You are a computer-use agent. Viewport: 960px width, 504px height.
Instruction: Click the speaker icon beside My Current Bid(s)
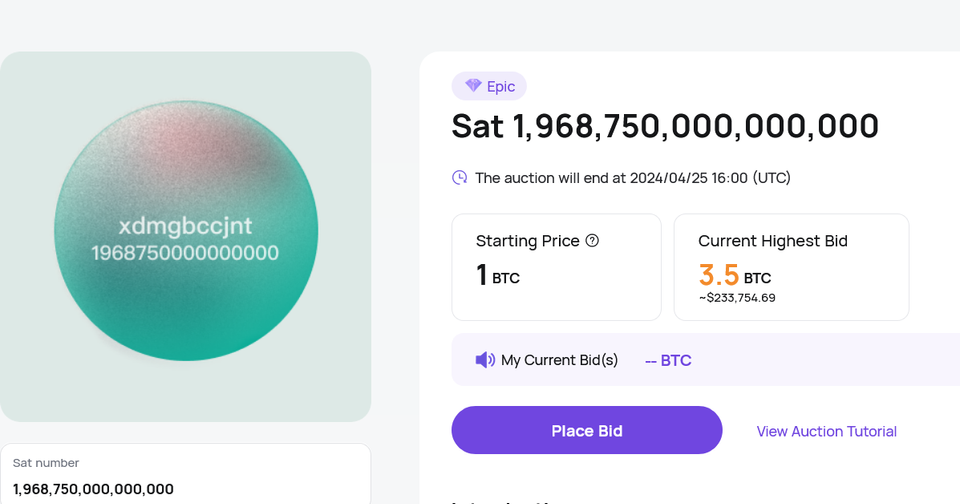485,360
